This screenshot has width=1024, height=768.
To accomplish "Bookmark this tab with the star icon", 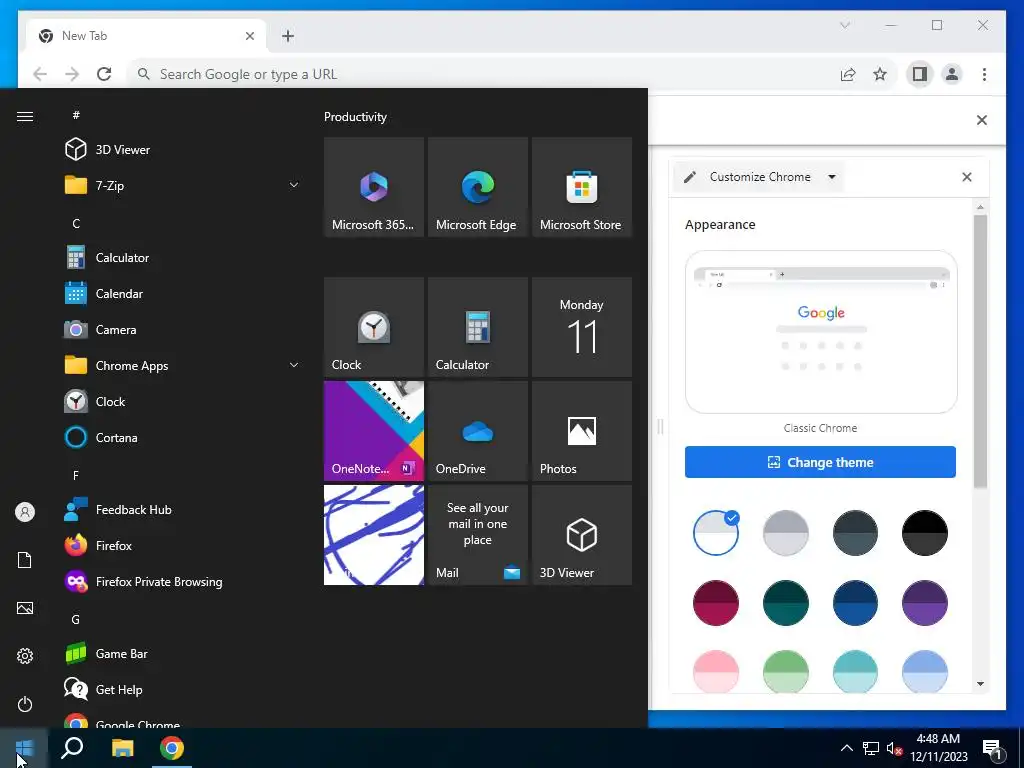I will 880,74.
